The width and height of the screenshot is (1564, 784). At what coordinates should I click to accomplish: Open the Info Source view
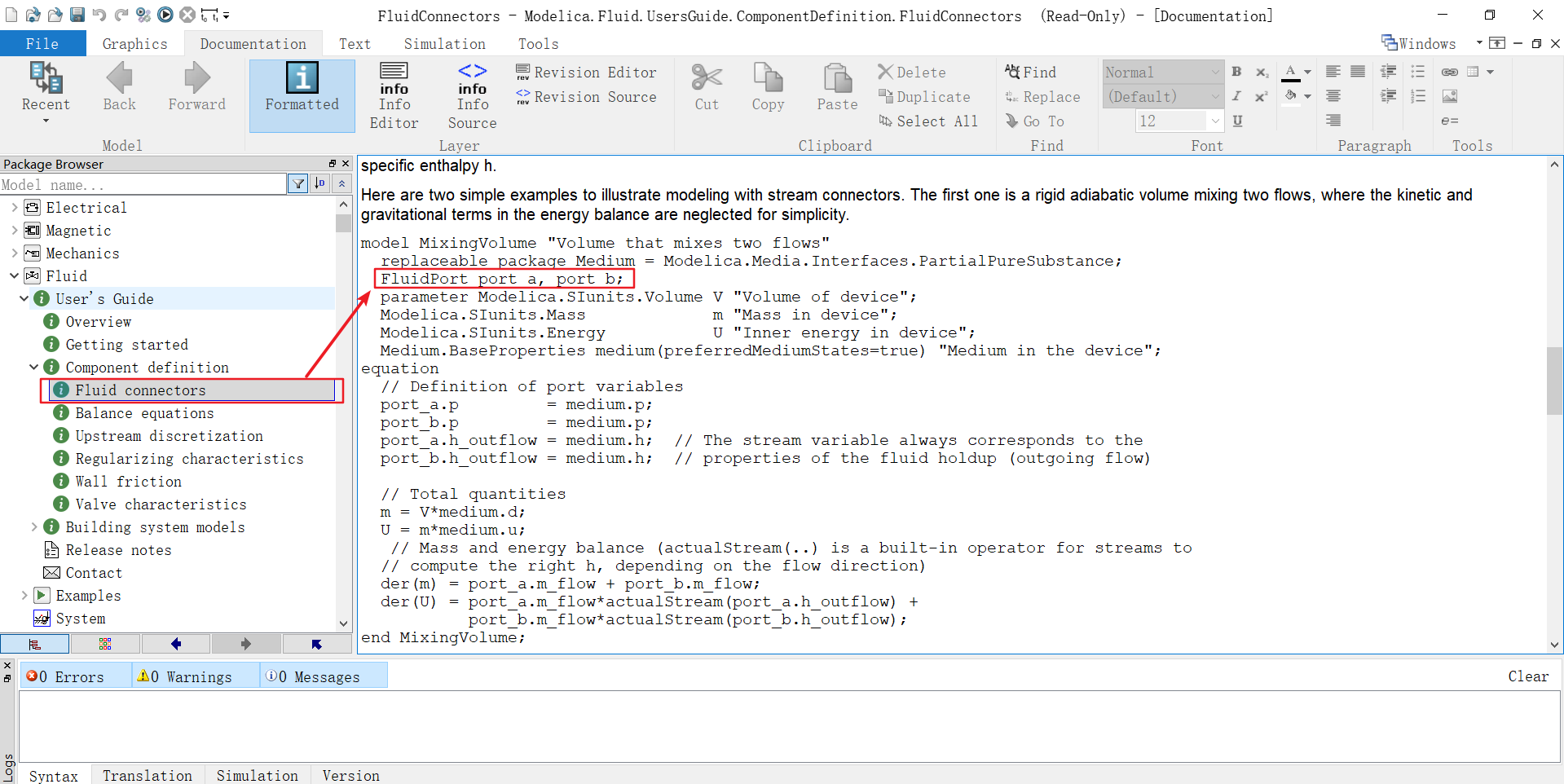(x=471, y=94)
